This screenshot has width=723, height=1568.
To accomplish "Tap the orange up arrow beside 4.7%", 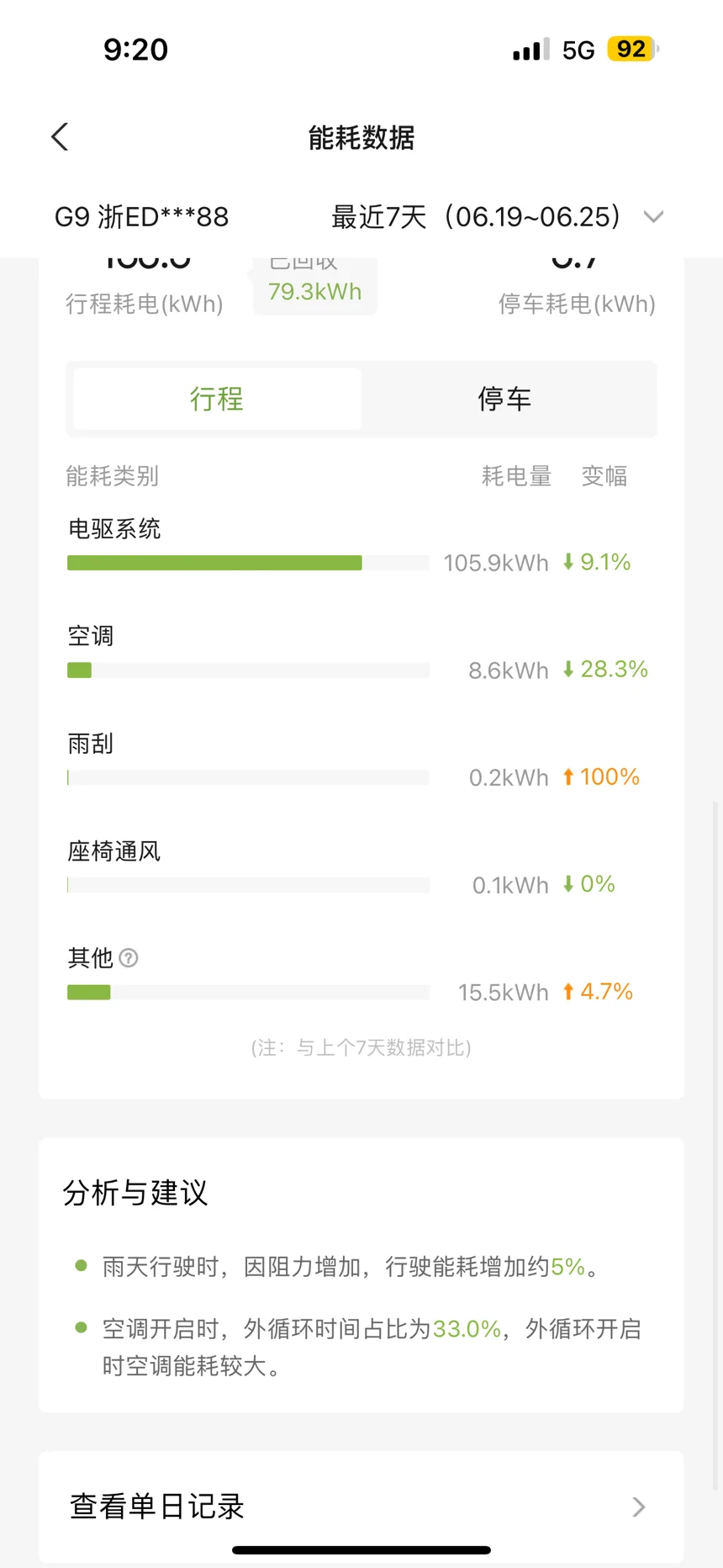I will coord(568,992).
